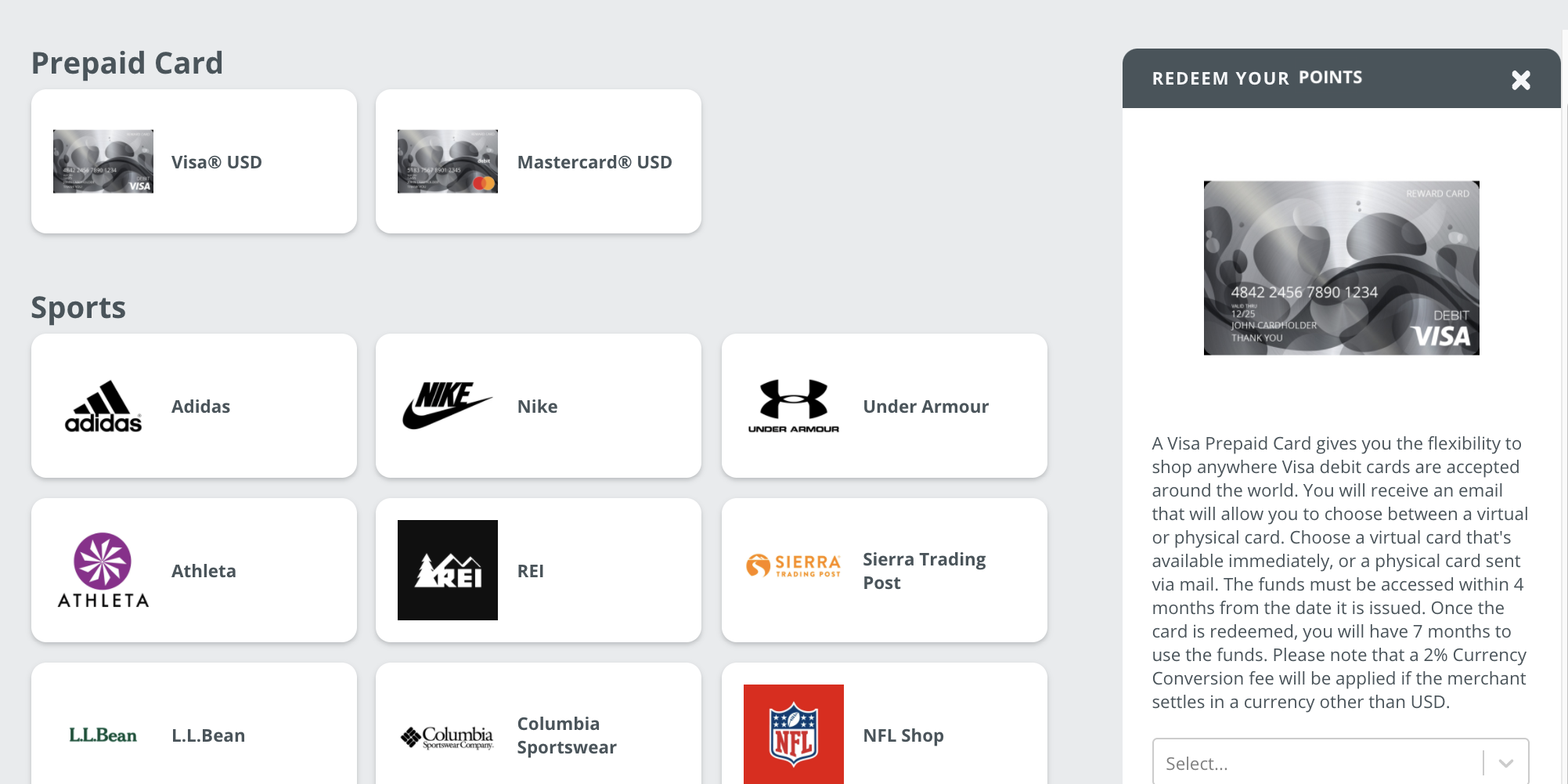Select the REI mountain logo
The image size is (1568, 784).
coord(447,570)
